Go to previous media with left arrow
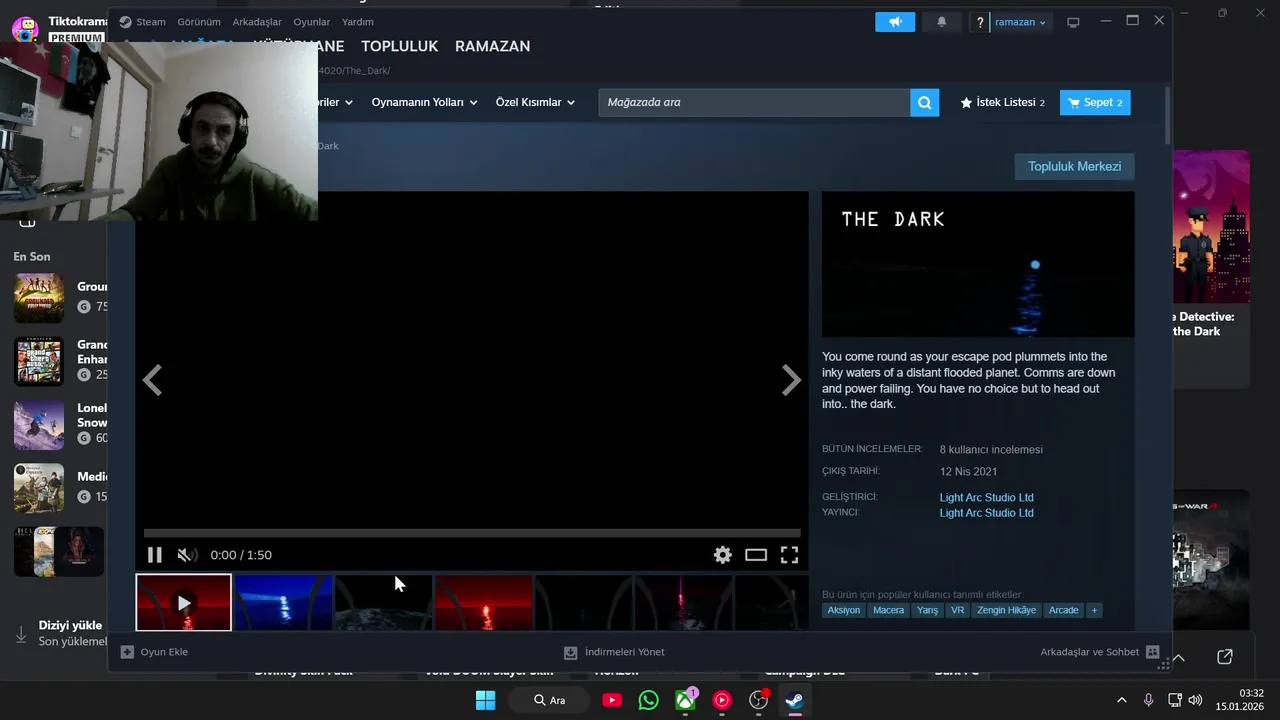Screen dimensions: 1280x720 click(x=152, y=380)
